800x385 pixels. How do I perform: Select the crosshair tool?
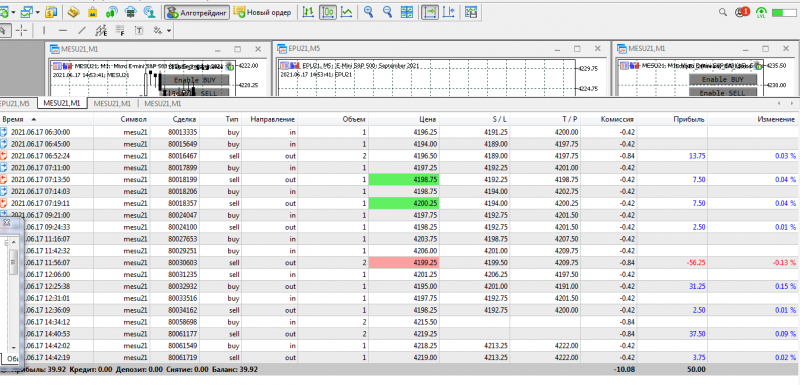(x=21, y=31)
